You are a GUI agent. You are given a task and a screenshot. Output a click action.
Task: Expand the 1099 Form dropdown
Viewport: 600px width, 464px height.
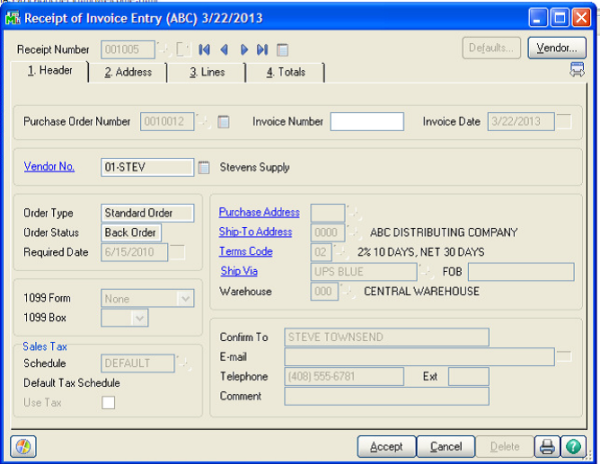pos(184,297)
